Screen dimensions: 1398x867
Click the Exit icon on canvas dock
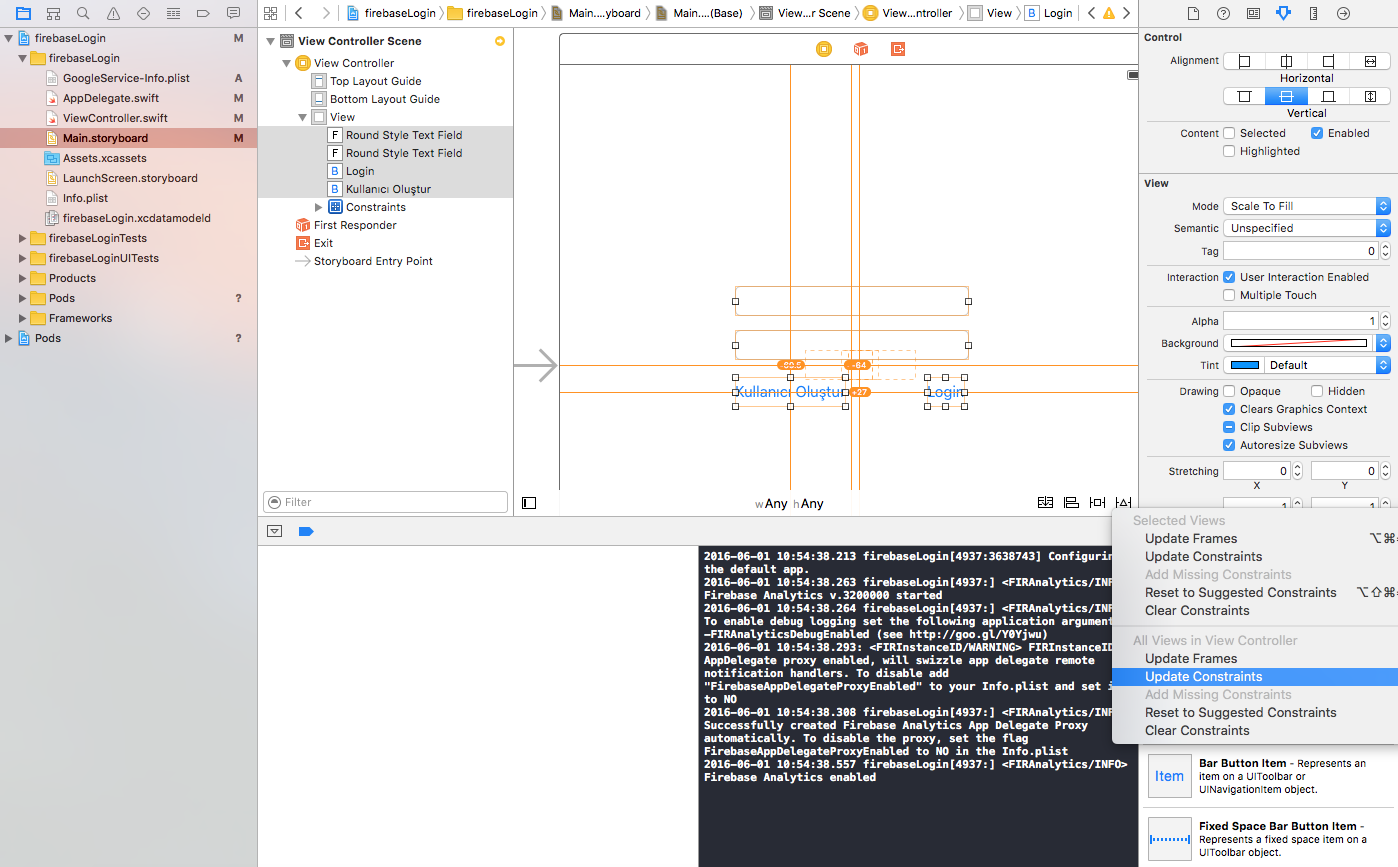898,49
